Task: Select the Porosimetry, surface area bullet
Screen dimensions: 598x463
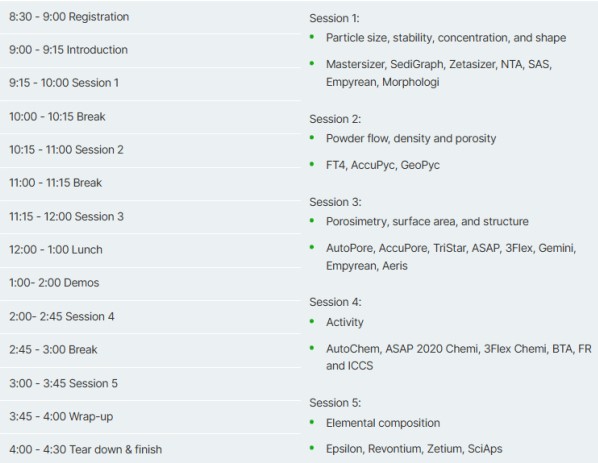Action: click(427, 222)
